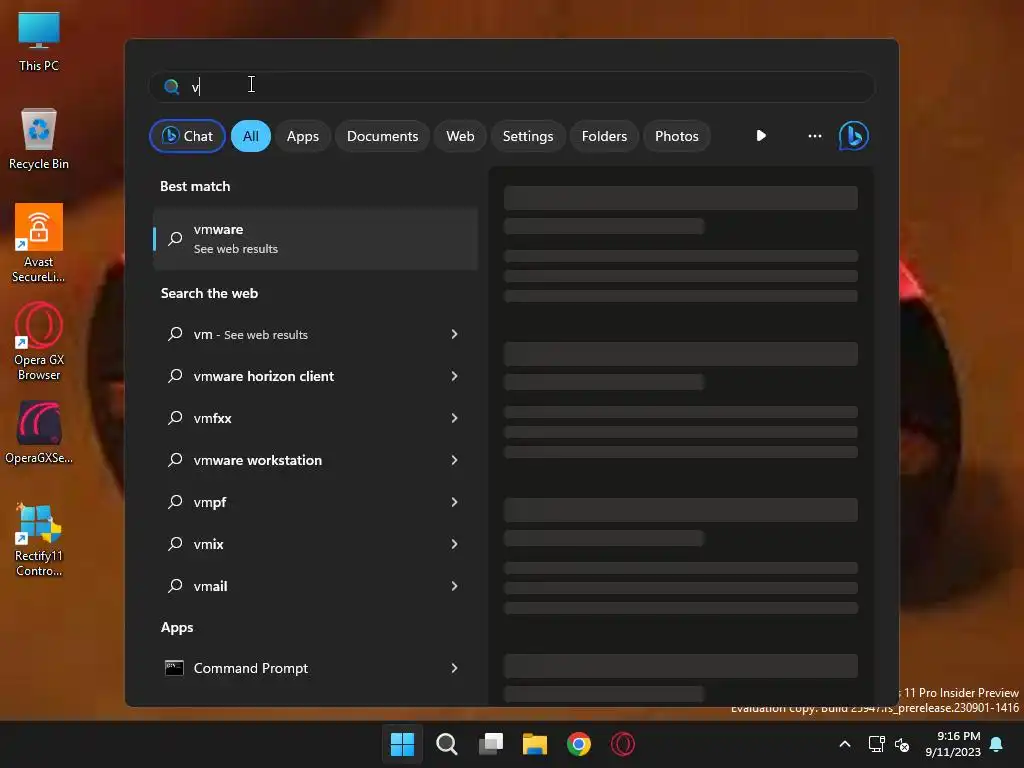Screen dimensions: 1024x768
Task: Open the vmware best match result
Action: (315, 238)
